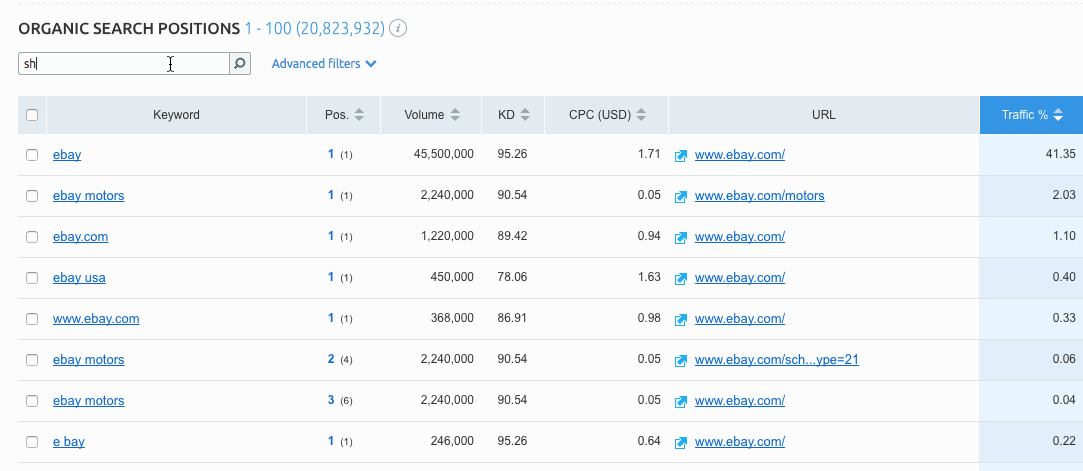Open the e bay keyword link
Image resolution: width=1083 pixels, height=471 pixels.
(x=69, y=442)
